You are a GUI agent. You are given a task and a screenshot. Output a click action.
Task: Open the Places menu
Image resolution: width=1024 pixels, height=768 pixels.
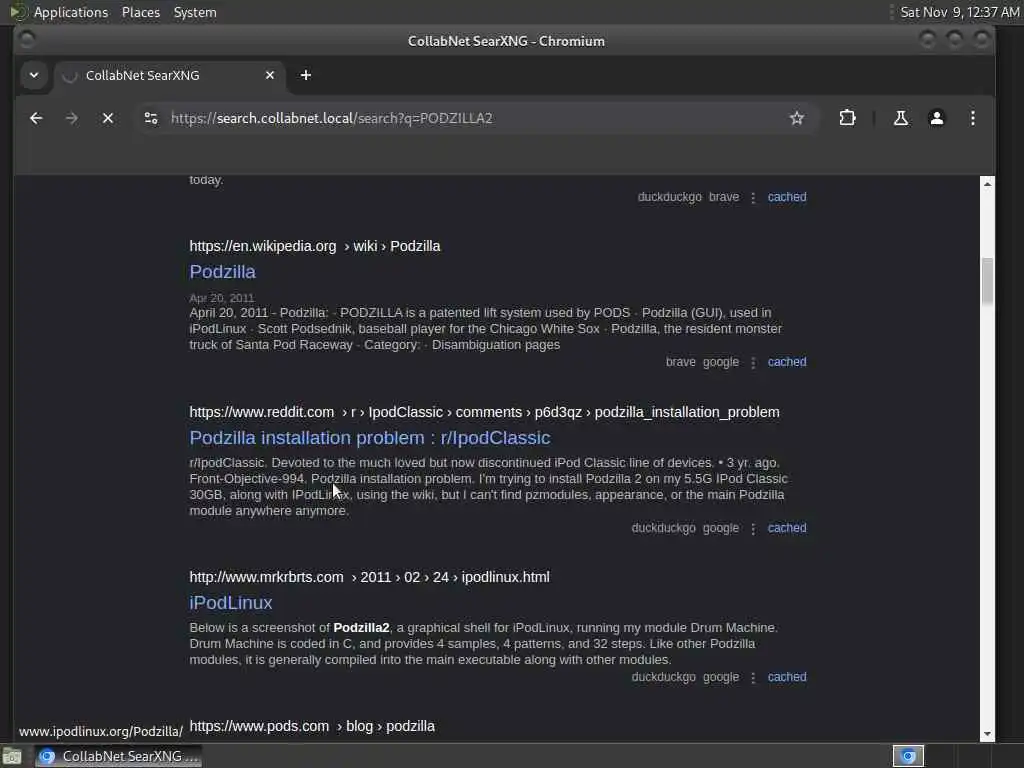coord(140,12)
